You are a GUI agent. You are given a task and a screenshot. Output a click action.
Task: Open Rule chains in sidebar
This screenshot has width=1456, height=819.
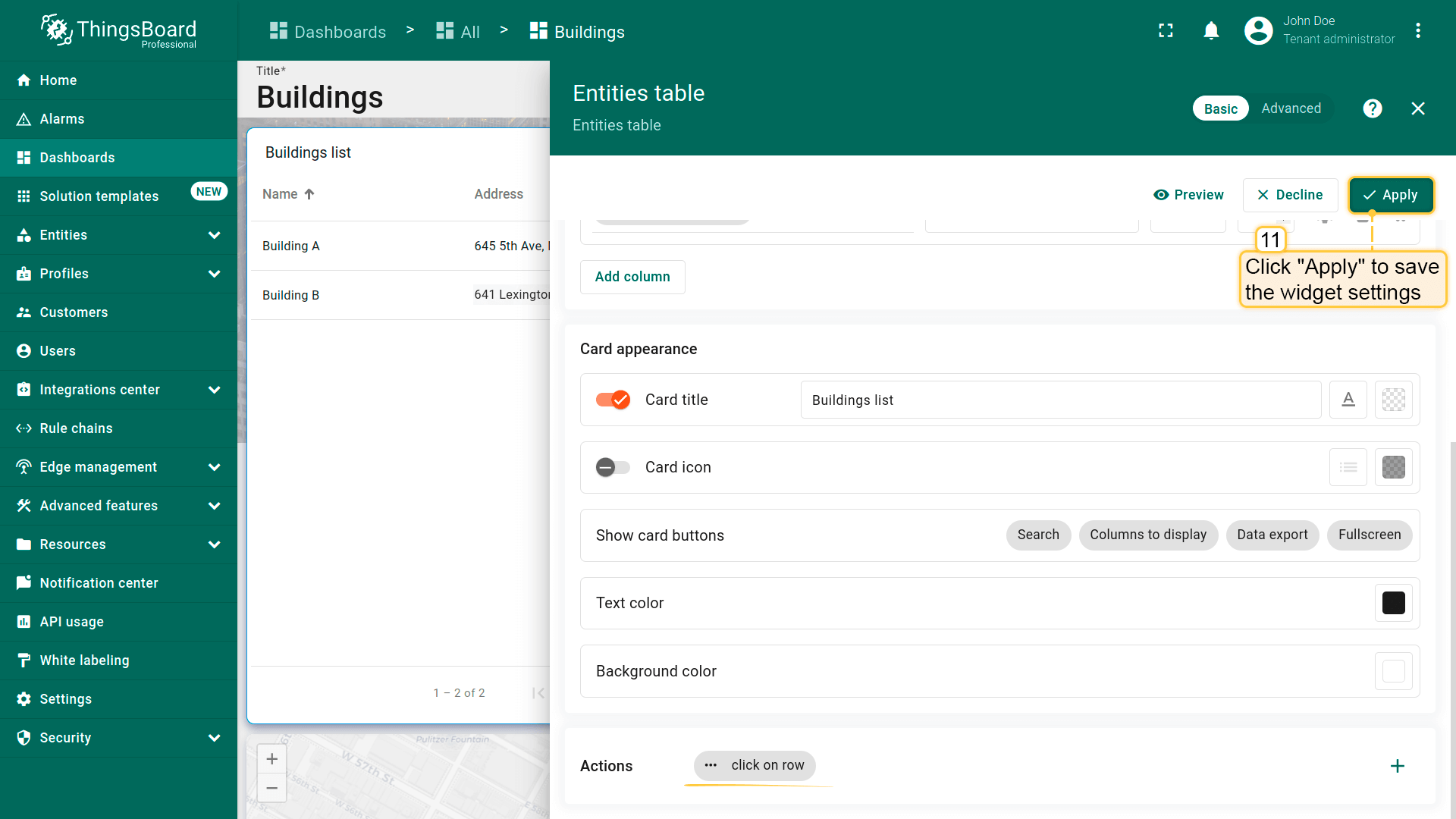(x=76, y=428)
